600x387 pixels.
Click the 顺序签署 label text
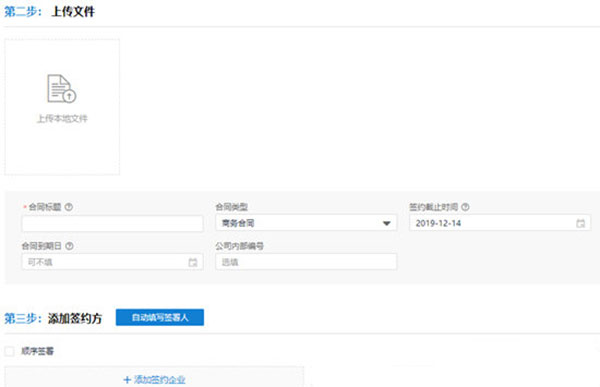pyautogui.click(x=38, y=351)
